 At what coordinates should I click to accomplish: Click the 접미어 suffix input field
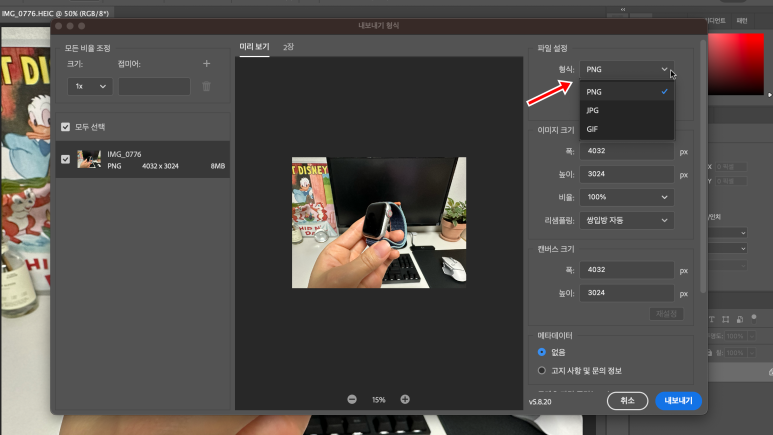tap(154, 86)
